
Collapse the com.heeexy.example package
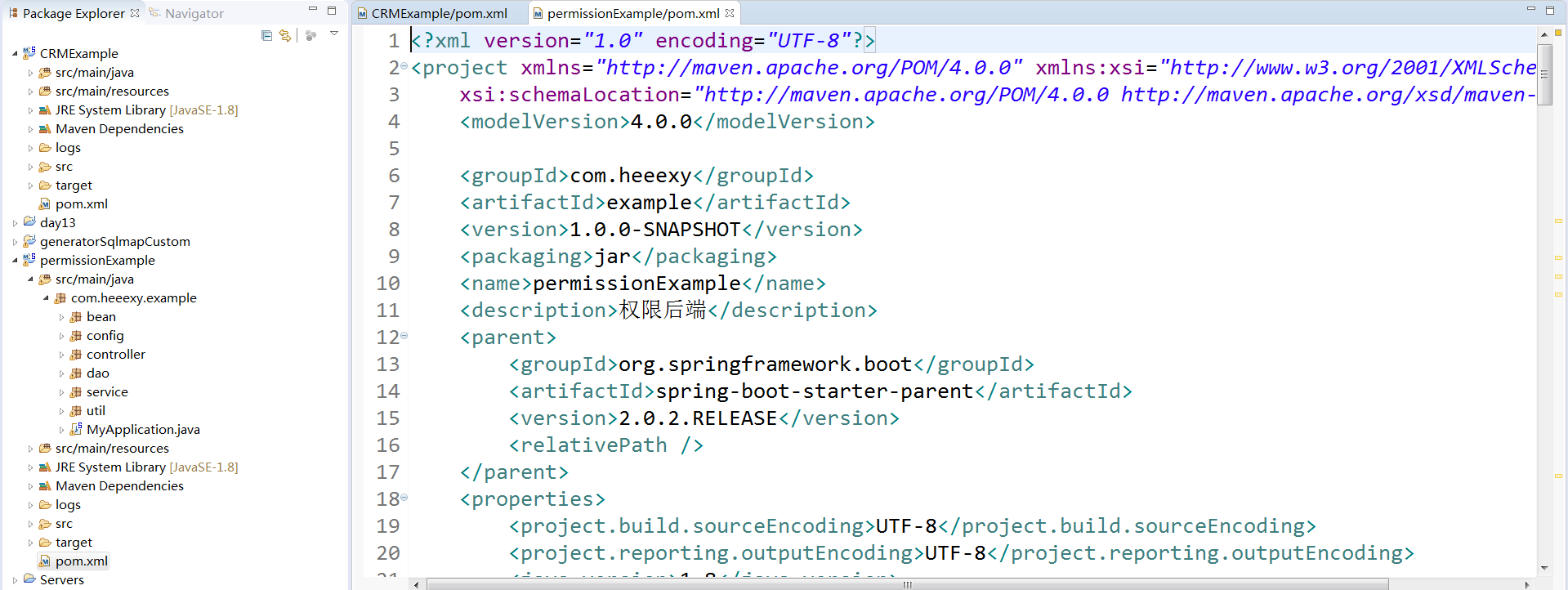tap(47, 297)
